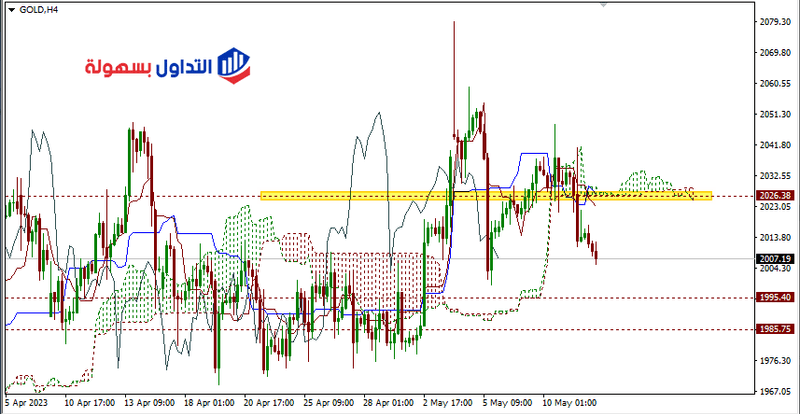This screenshot has height=414, width=800.
Task: Click the 5 Apr 2023 date label
Action: pos(29,407)
